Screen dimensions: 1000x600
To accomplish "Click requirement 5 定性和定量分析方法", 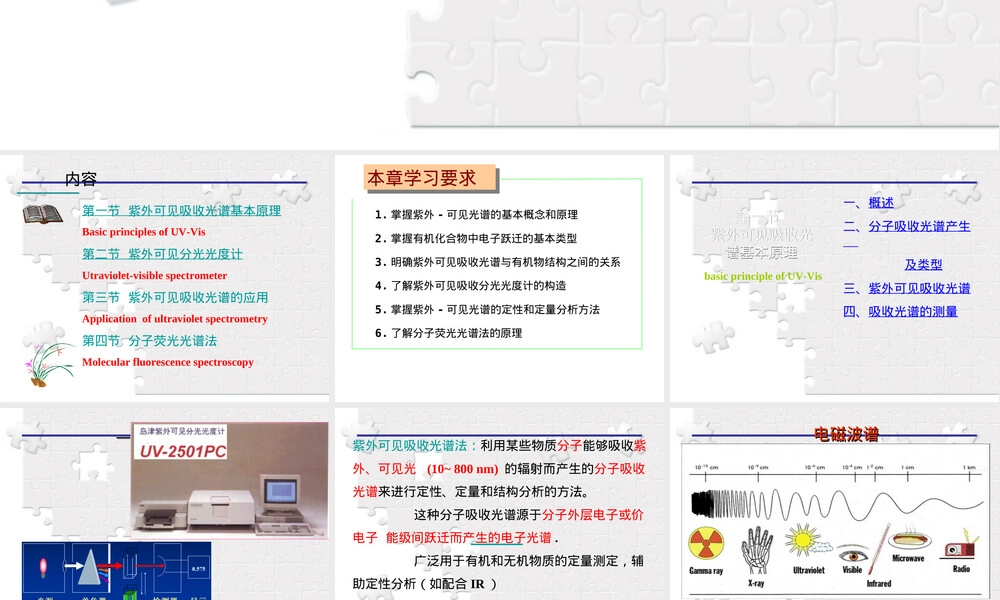I will (x=487, y=309).
